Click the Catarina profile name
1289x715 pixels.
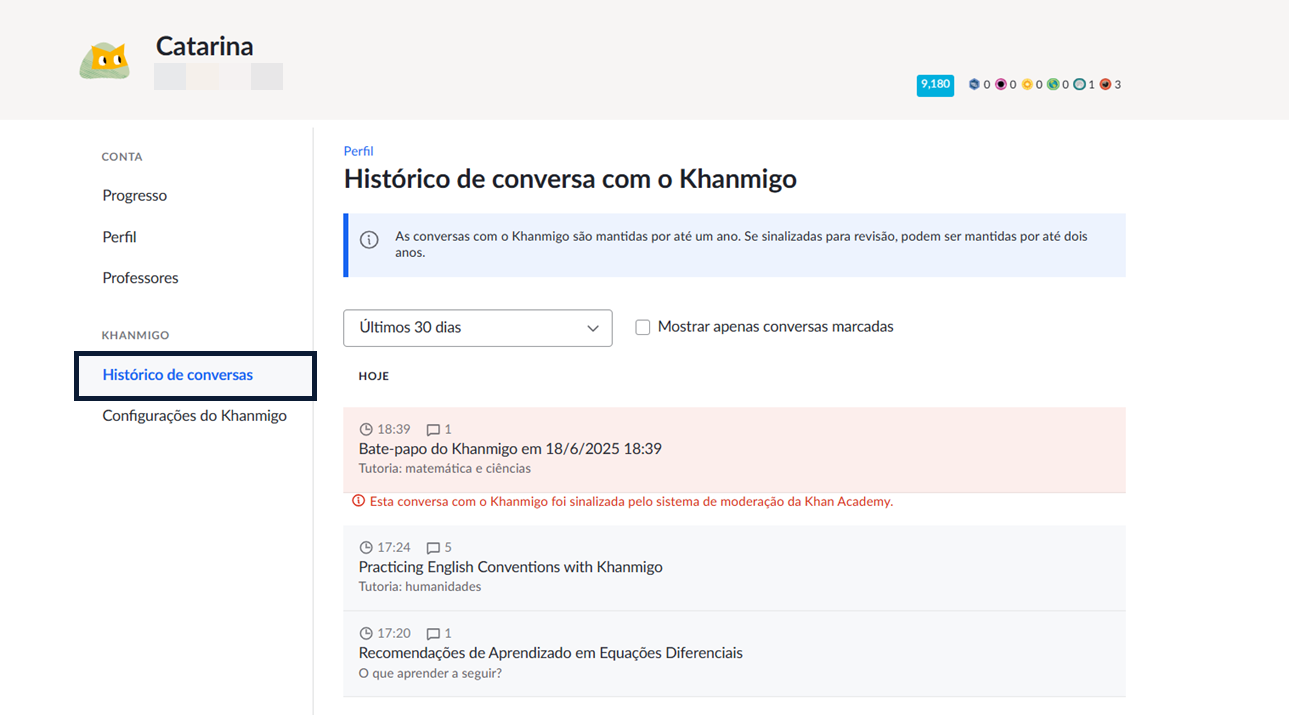(x=204, y=46)
